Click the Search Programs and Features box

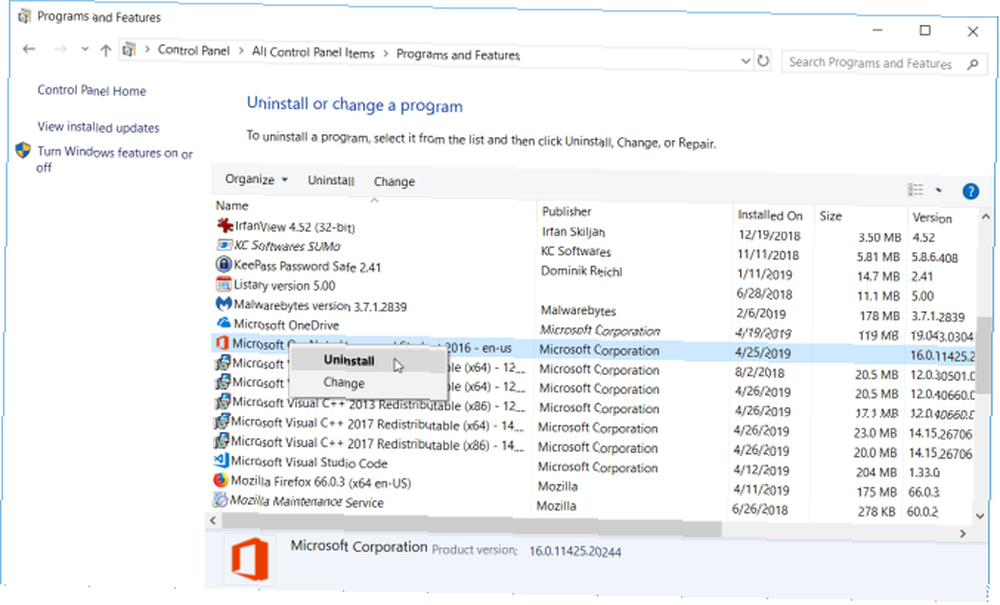tap(883, 62)
